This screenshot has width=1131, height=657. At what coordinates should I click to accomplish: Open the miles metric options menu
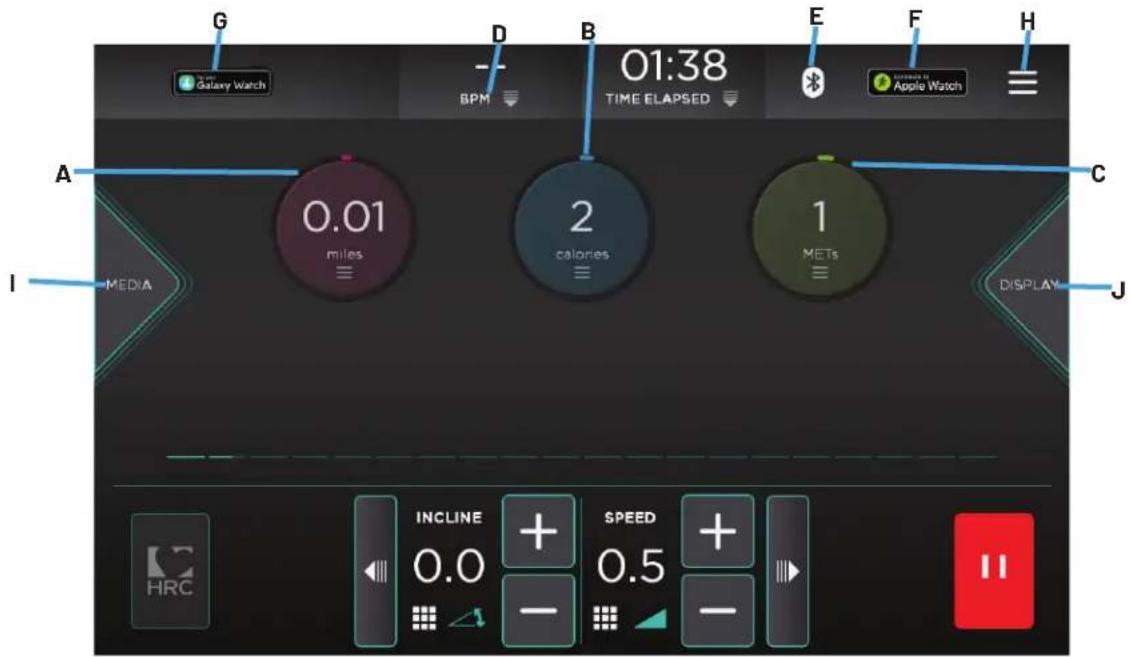pos(344,273)
